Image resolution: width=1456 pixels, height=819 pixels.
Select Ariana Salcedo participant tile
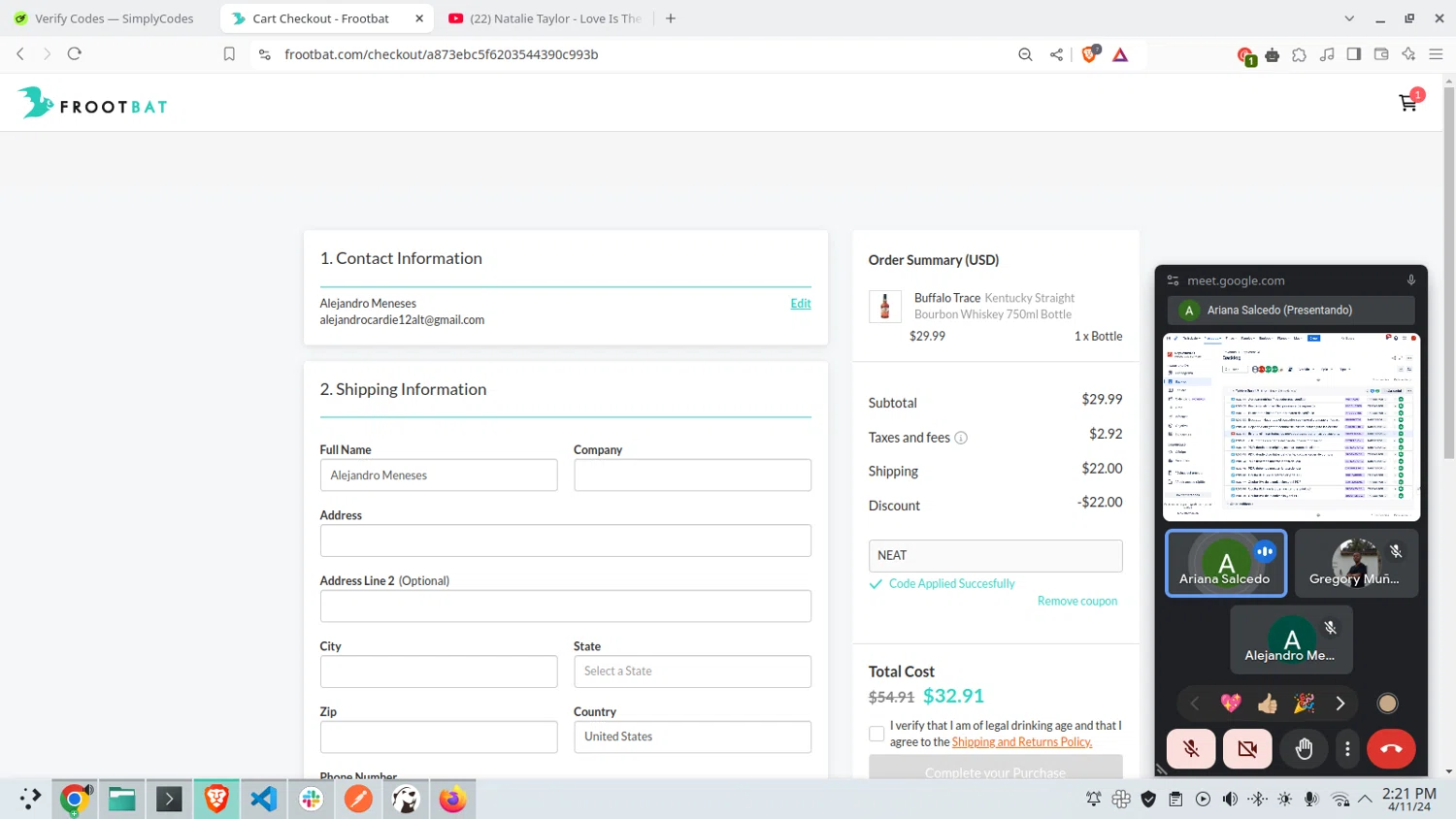(x=1226, y=563)
